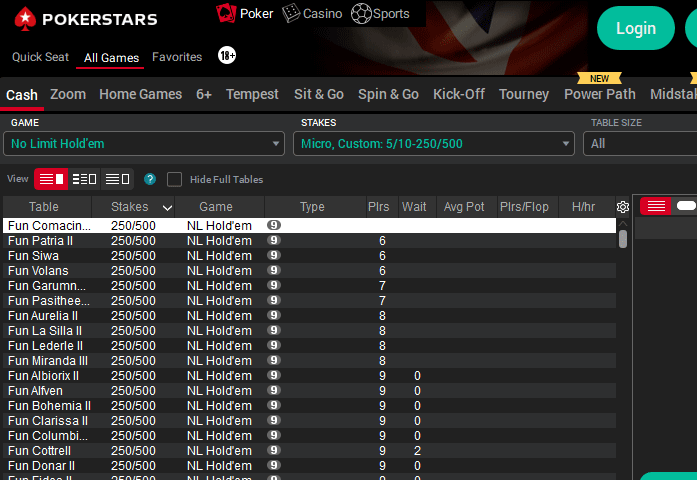The image size is (697, 480).
Task: Select the second split view layout icon
Action: [84, 179]
